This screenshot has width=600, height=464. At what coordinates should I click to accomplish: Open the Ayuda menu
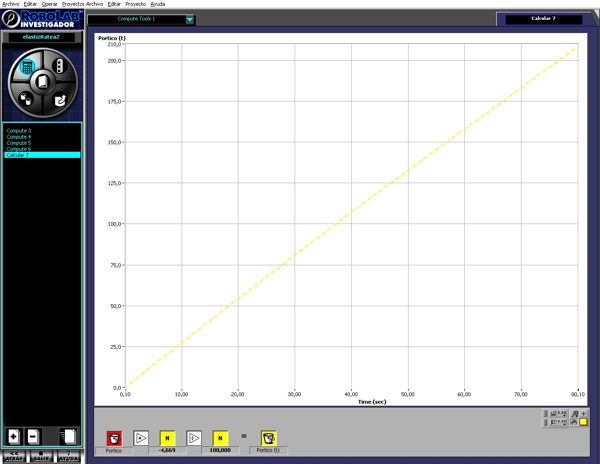157,4
